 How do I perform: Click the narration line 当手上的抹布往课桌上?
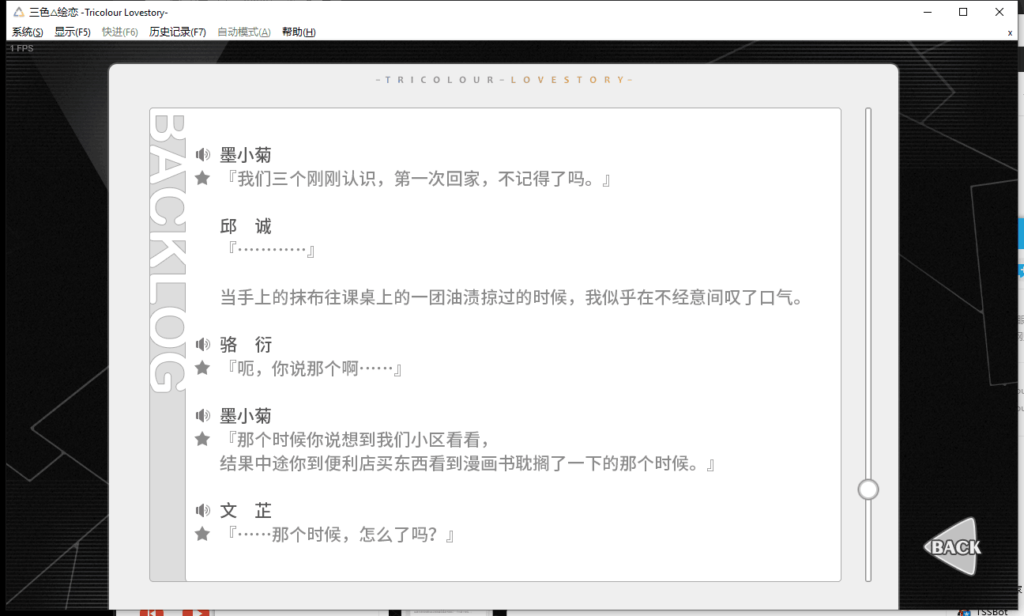pyautogui.click(x=511, y=298)
